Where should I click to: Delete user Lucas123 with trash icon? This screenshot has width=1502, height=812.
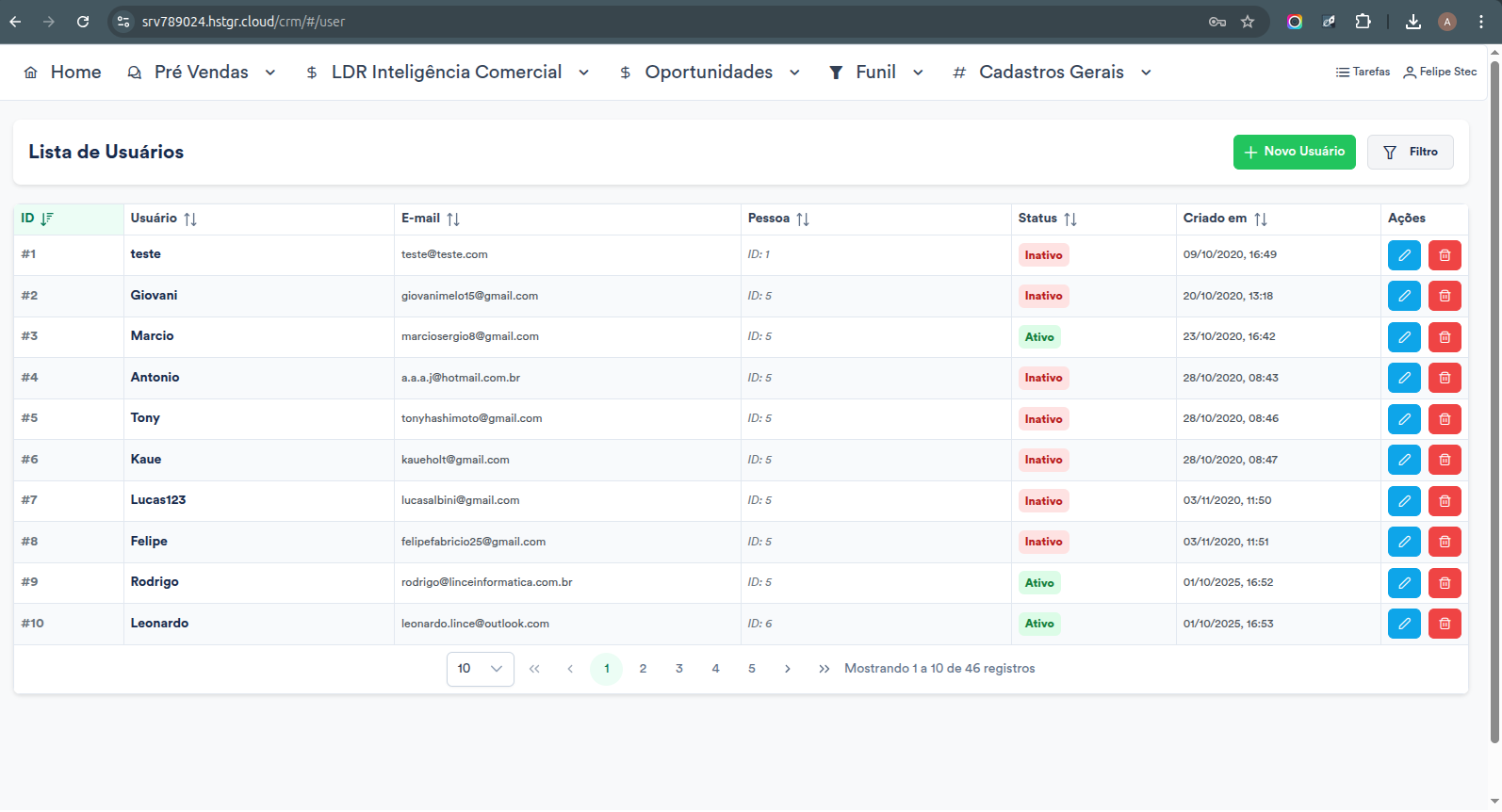click(1445, 501)
